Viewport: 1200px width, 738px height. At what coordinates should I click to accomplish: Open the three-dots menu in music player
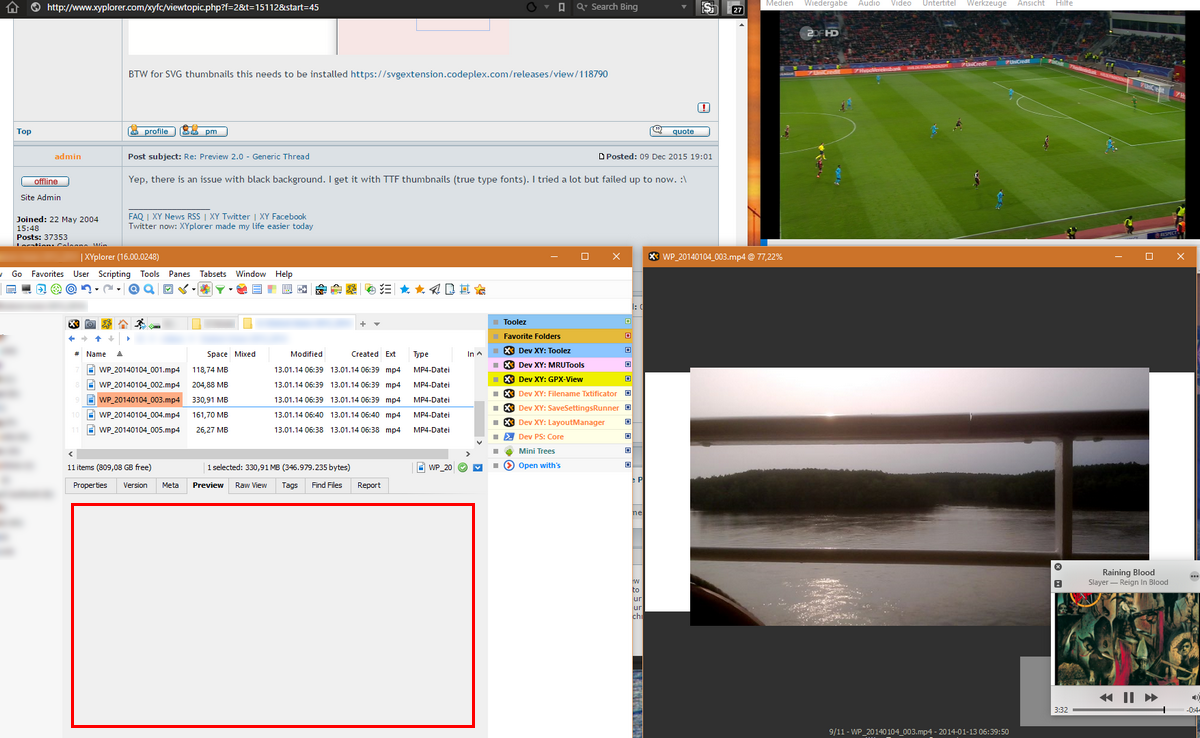(1193, 576)
